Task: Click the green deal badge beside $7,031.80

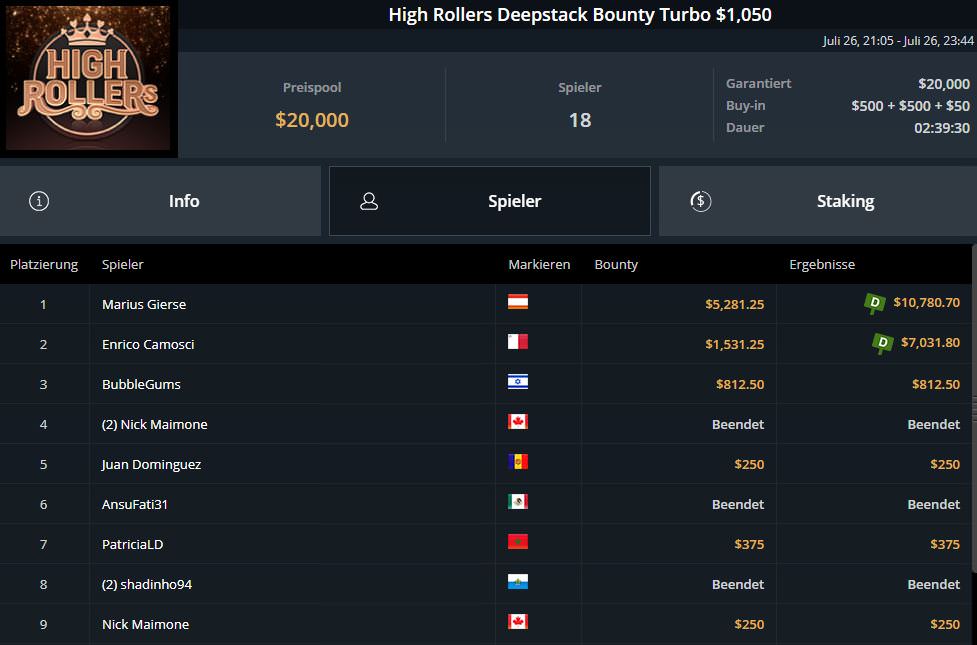Action: coord(882,343)
